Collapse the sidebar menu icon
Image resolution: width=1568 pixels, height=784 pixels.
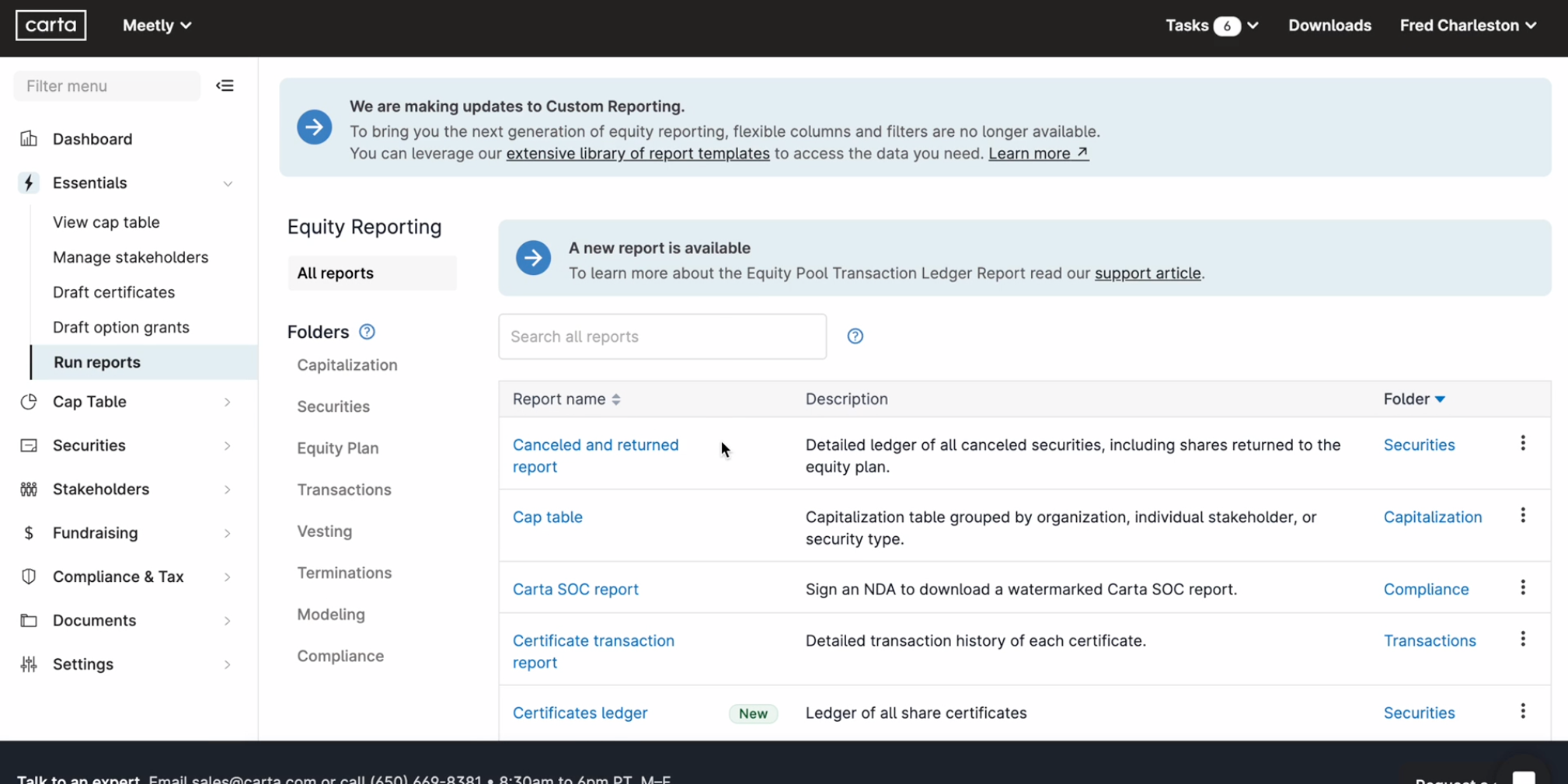(x=225, y=85)
